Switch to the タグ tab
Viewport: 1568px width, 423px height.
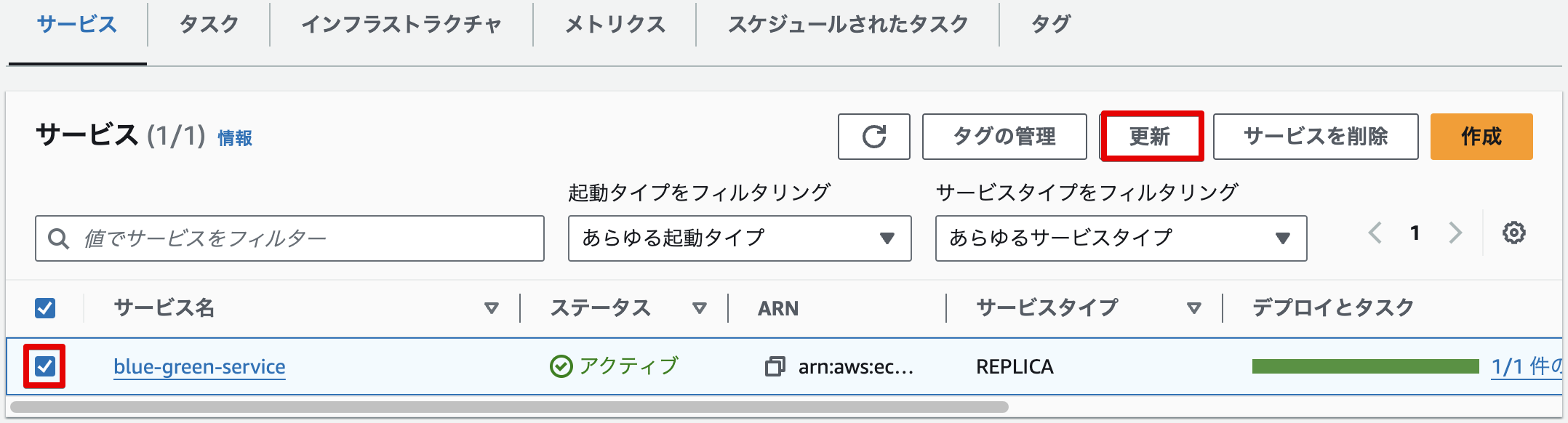click(1050, 25)
